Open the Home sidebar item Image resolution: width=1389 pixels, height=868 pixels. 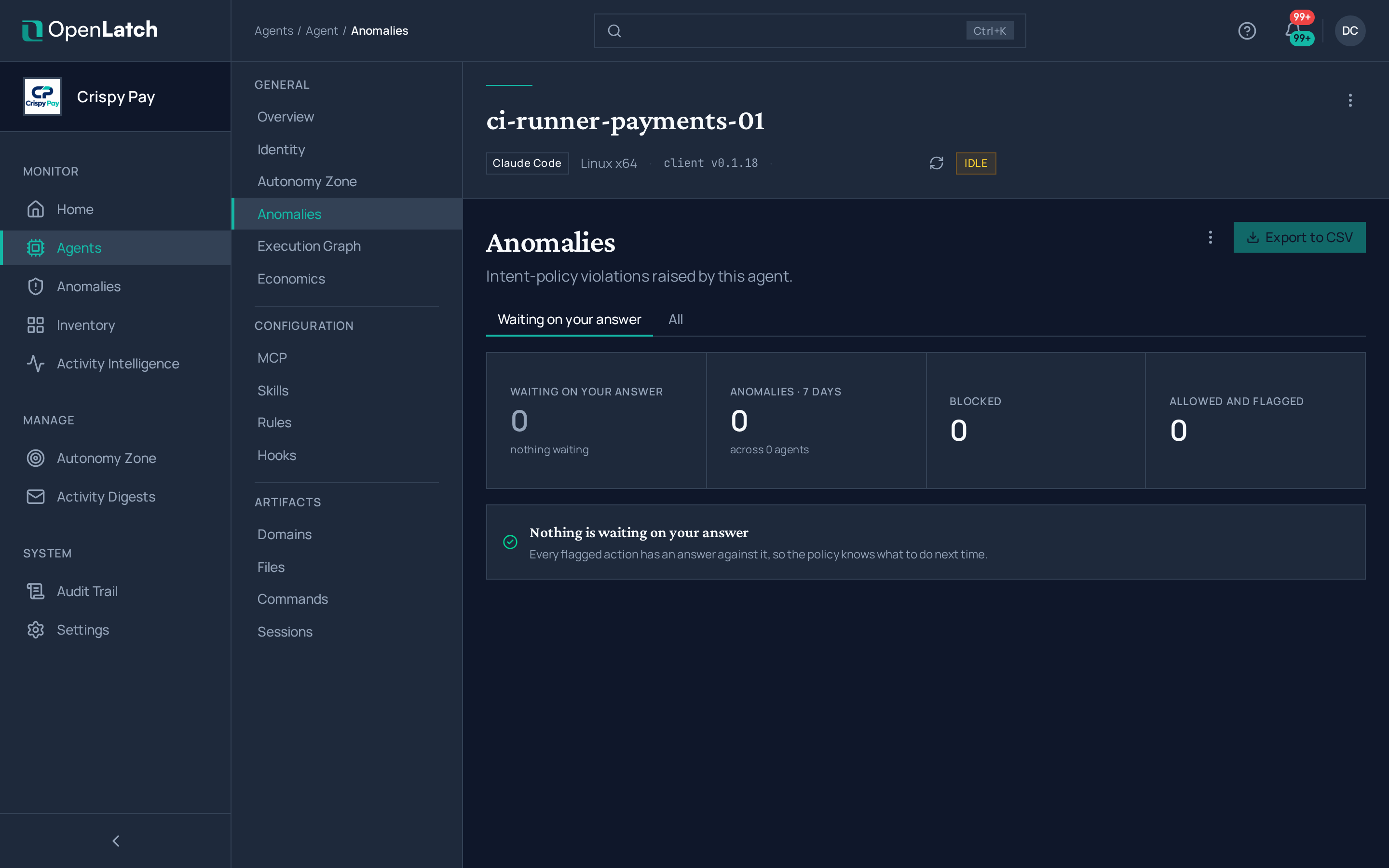click(115, 210)
